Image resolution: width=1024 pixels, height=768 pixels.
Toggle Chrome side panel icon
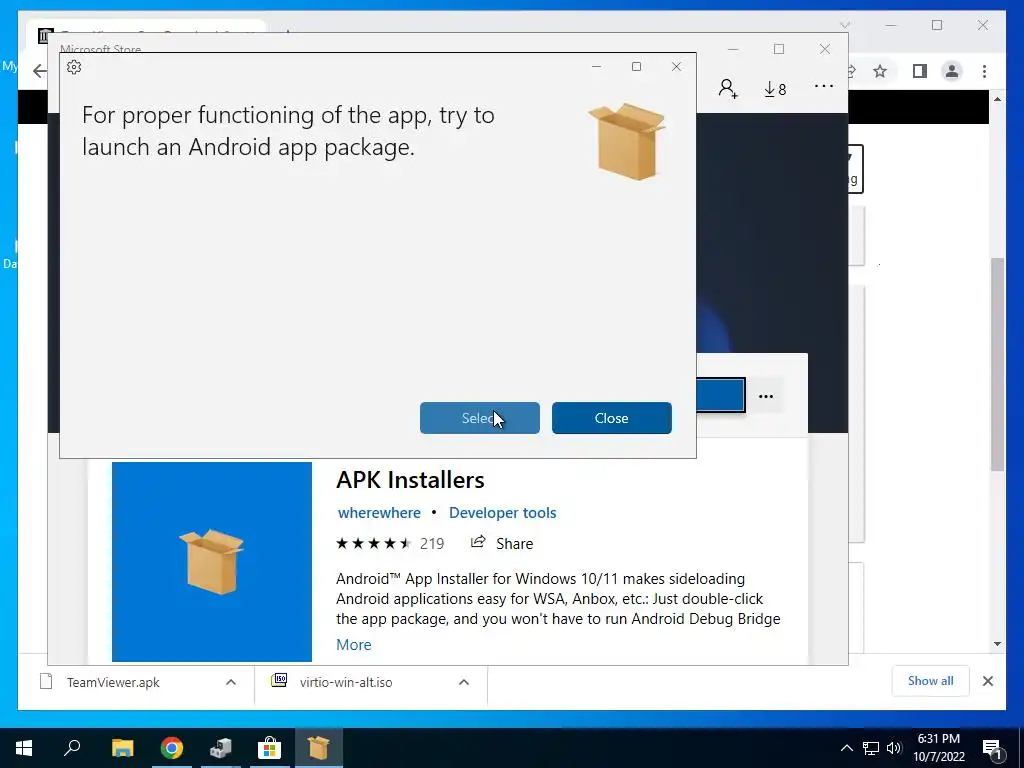point(920,71)
